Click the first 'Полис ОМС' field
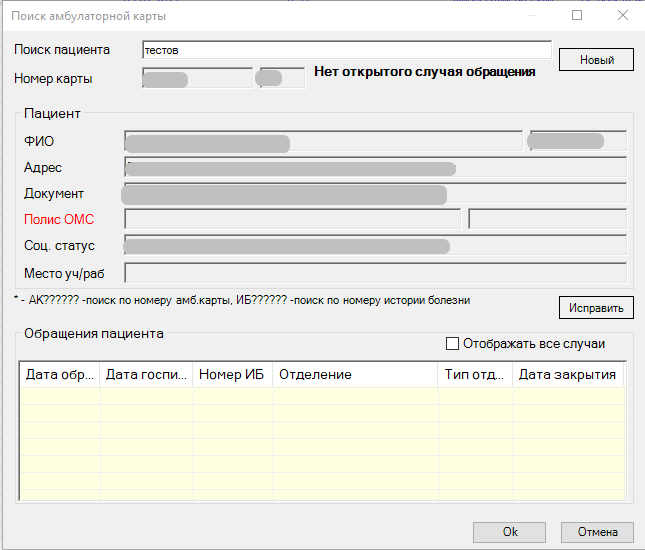 tap(292, 219)
